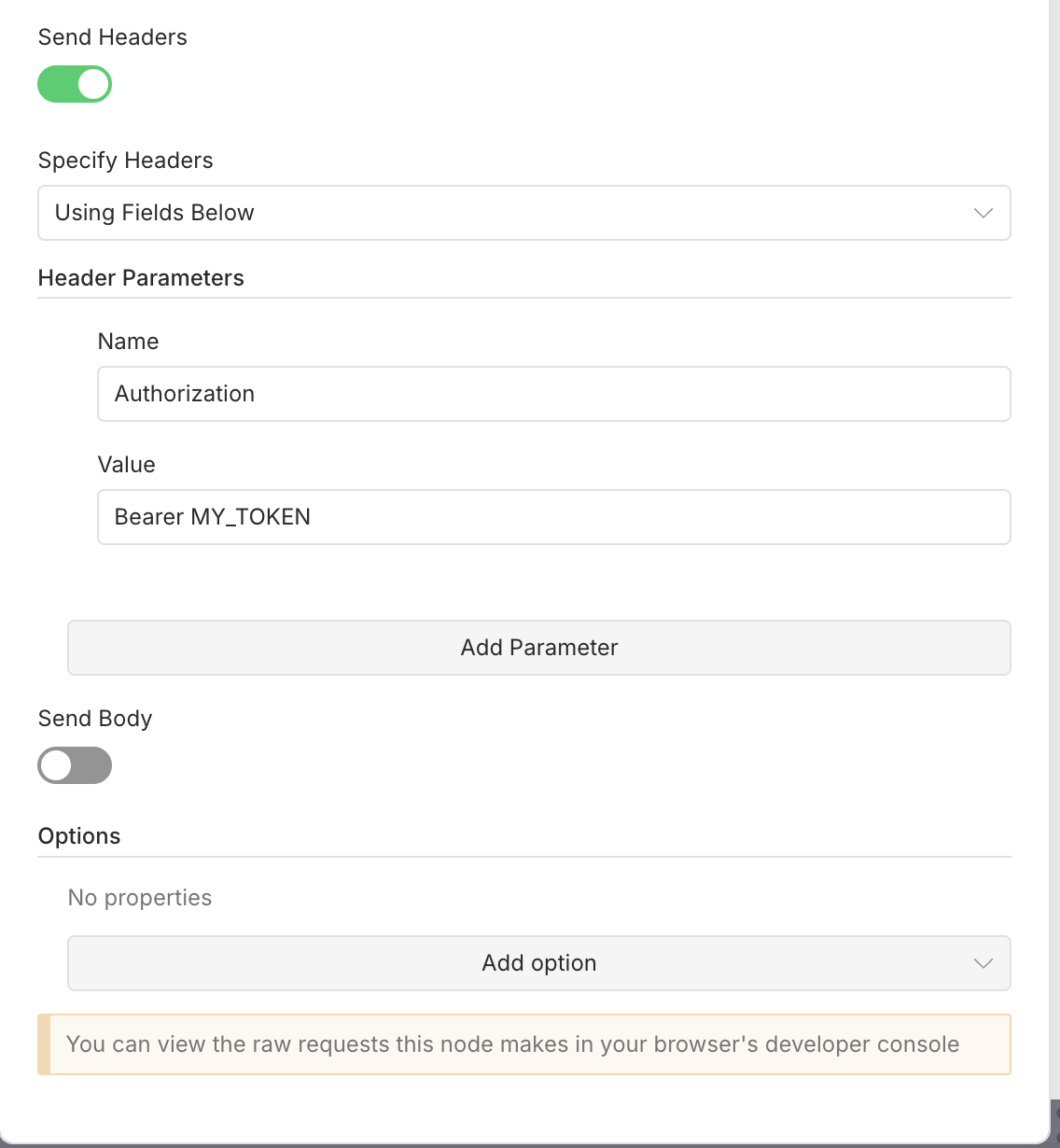Click the Value label above the token field

[x=126, y=465]
